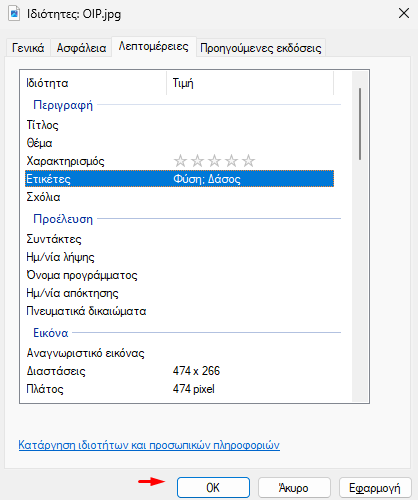Set rating to third star
This screenshot has width=418, height=500.
click(x=214, y=161)
